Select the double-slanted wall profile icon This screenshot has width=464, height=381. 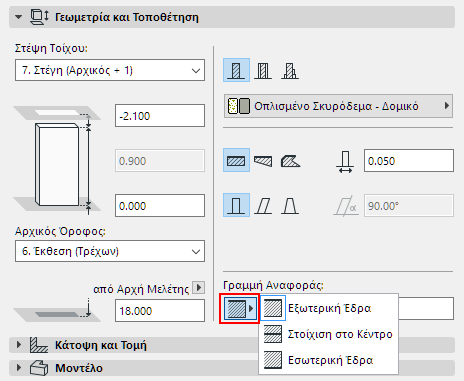(x=290, y=206)
